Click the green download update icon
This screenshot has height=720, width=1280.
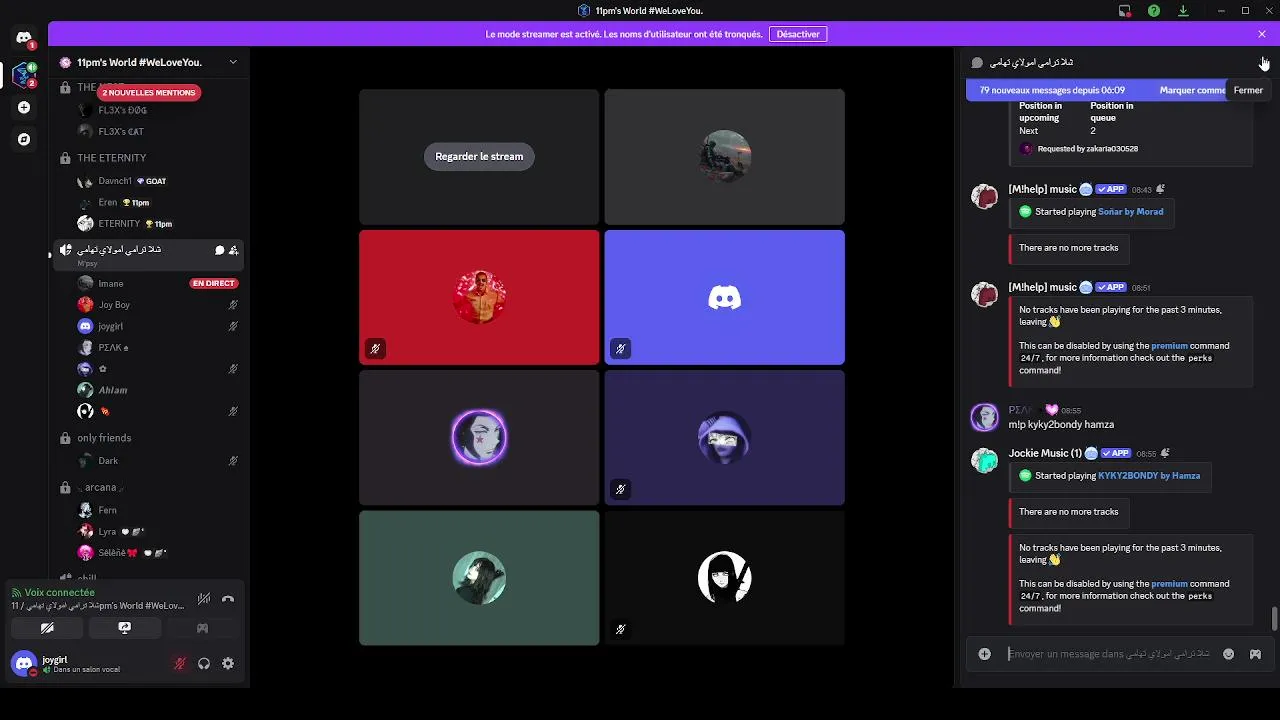click(1183, 11)
